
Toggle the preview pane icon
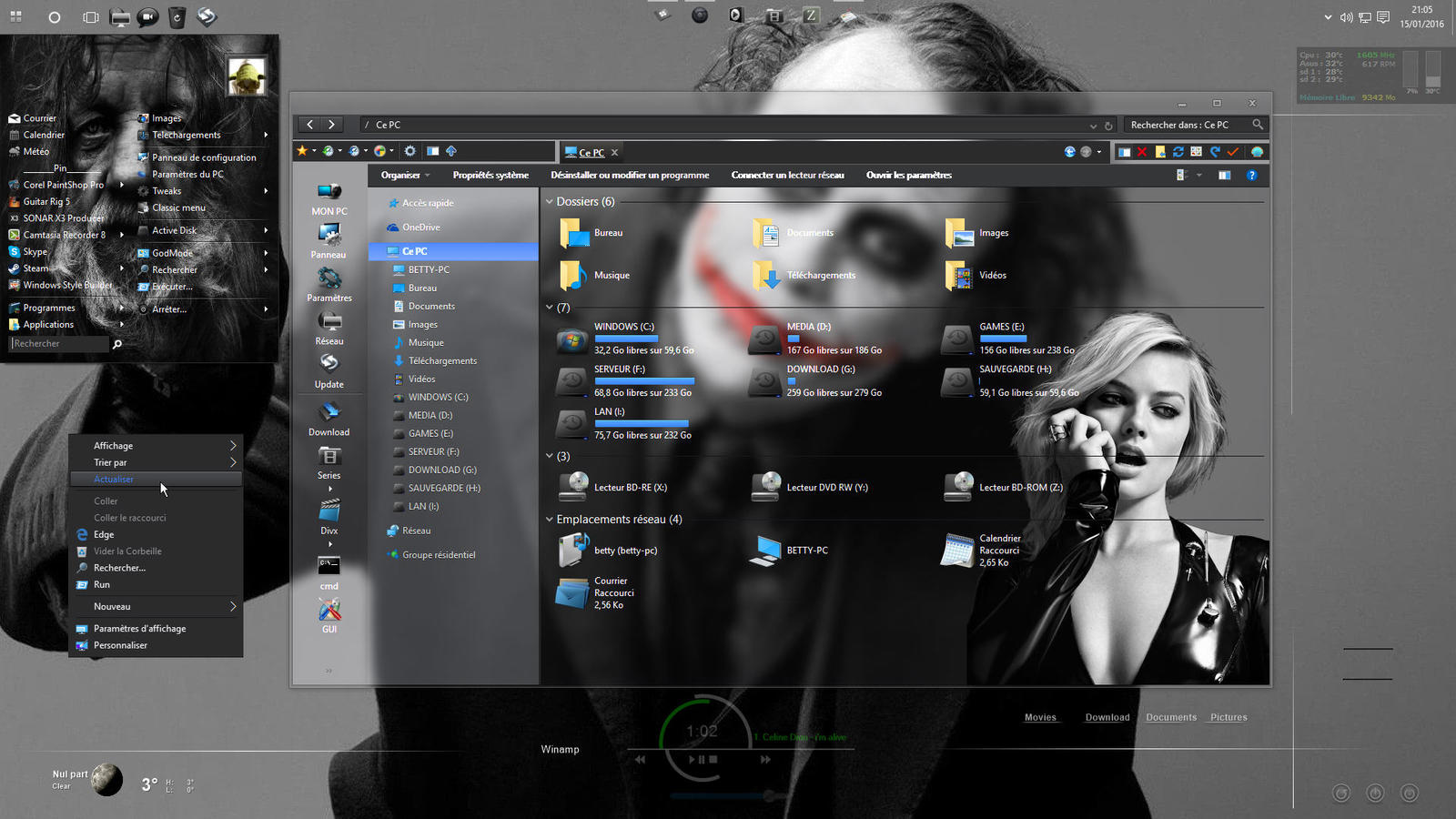1225,175
